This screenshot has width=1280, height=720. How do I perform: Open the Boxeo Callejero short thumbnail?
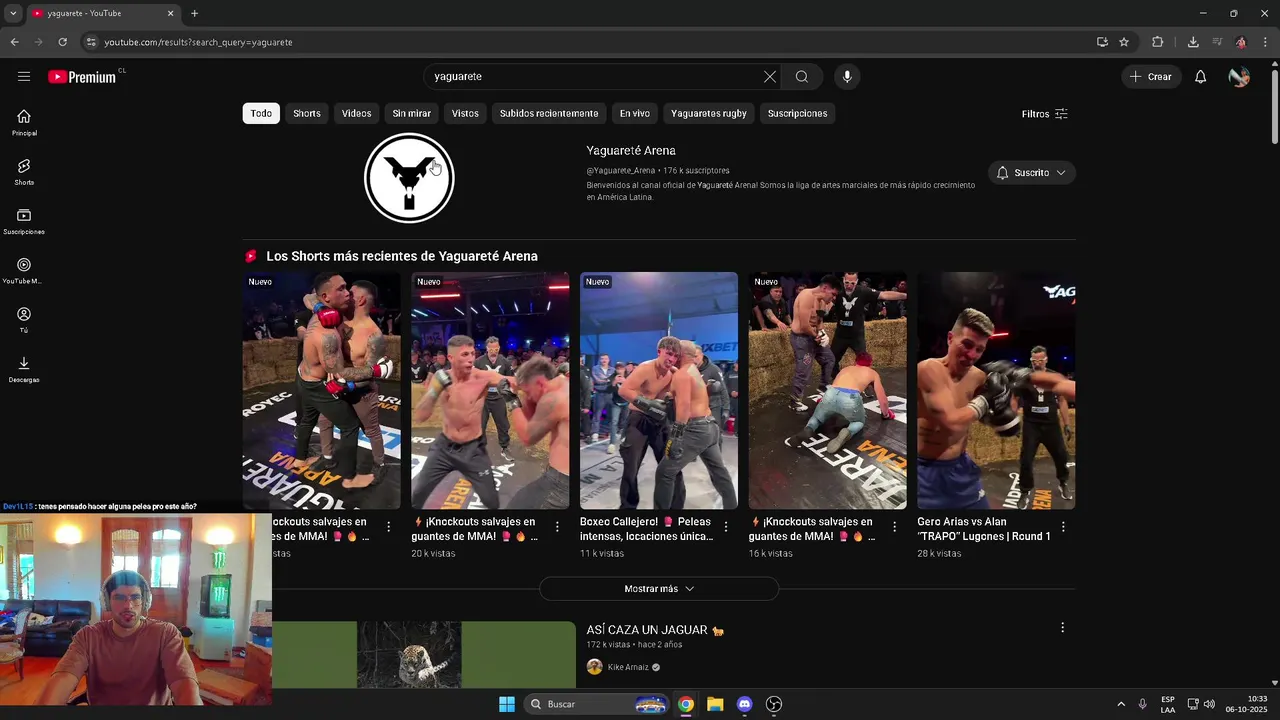[659, 391]
